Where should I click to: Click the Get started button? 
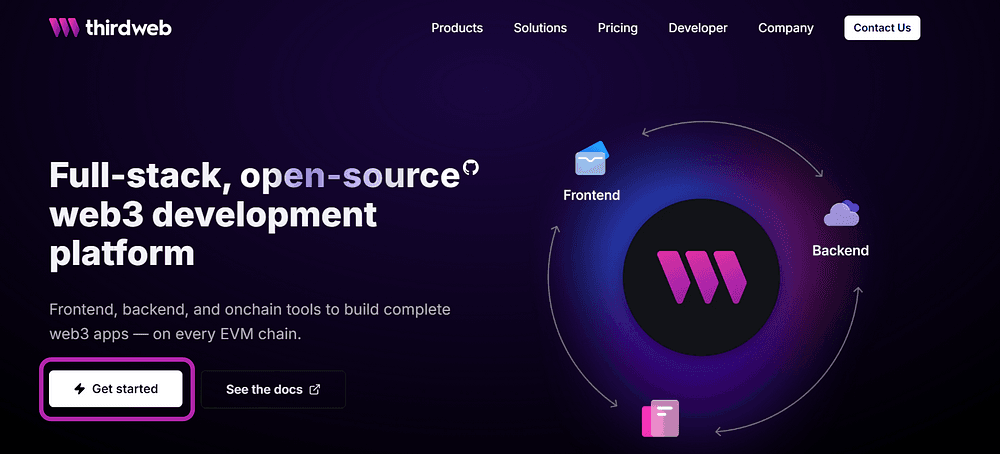[115, 389]
